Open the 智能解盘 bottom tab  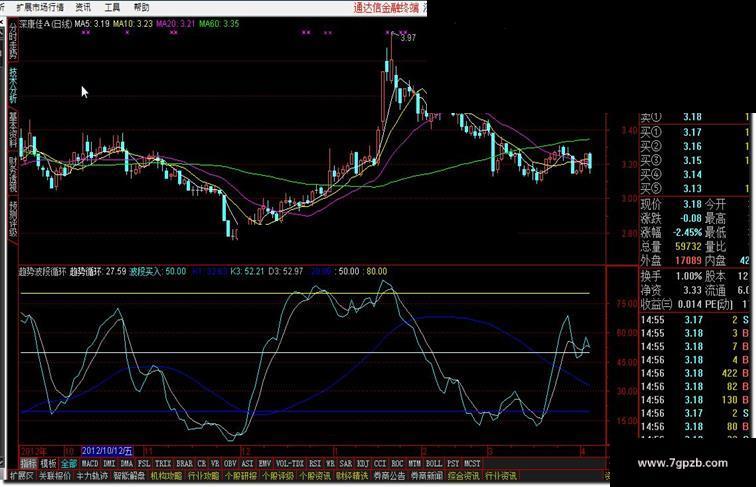pyautogui.click(x=129, y=476)
